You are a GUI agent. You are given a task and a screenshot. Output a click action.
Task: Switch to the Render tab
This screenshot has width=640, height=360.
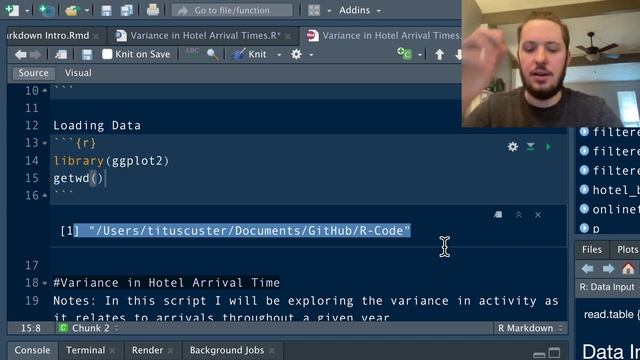coord(147,350)
